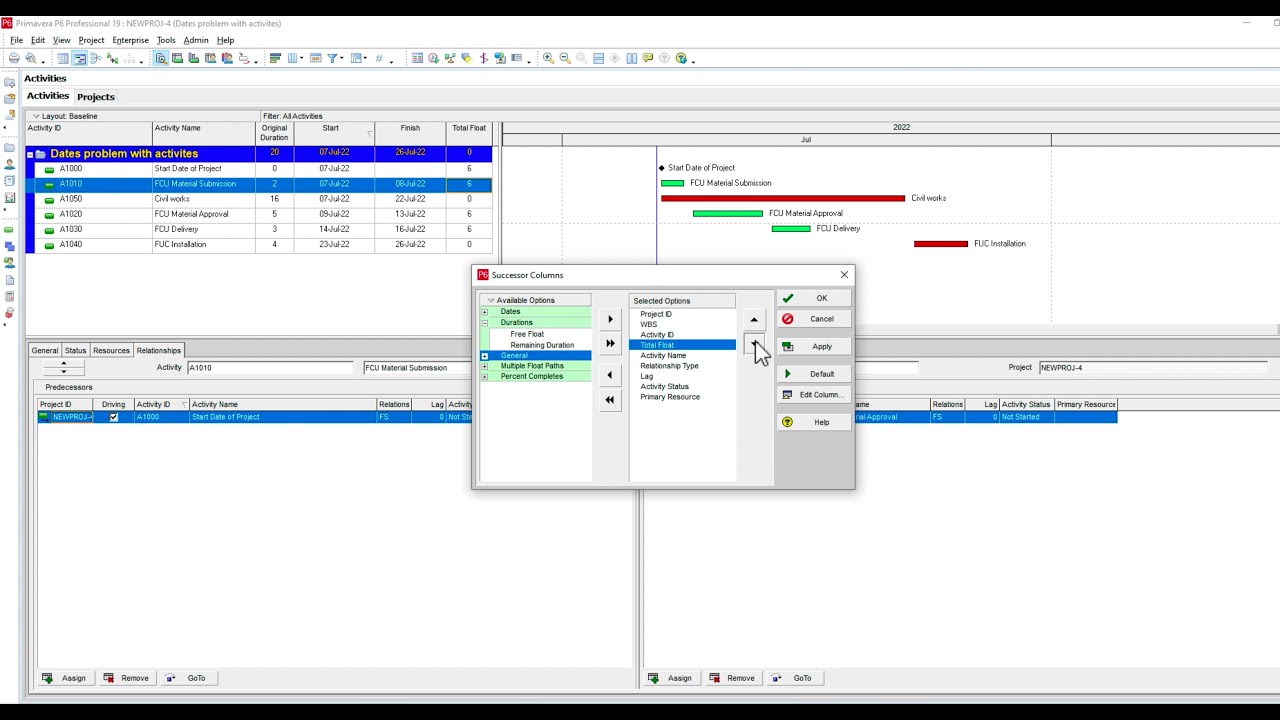Image resolution: width=1280 pixels, height=720 pixels.
Task: Click the single right arrow add-column button
Action: (x=610, y=320)
